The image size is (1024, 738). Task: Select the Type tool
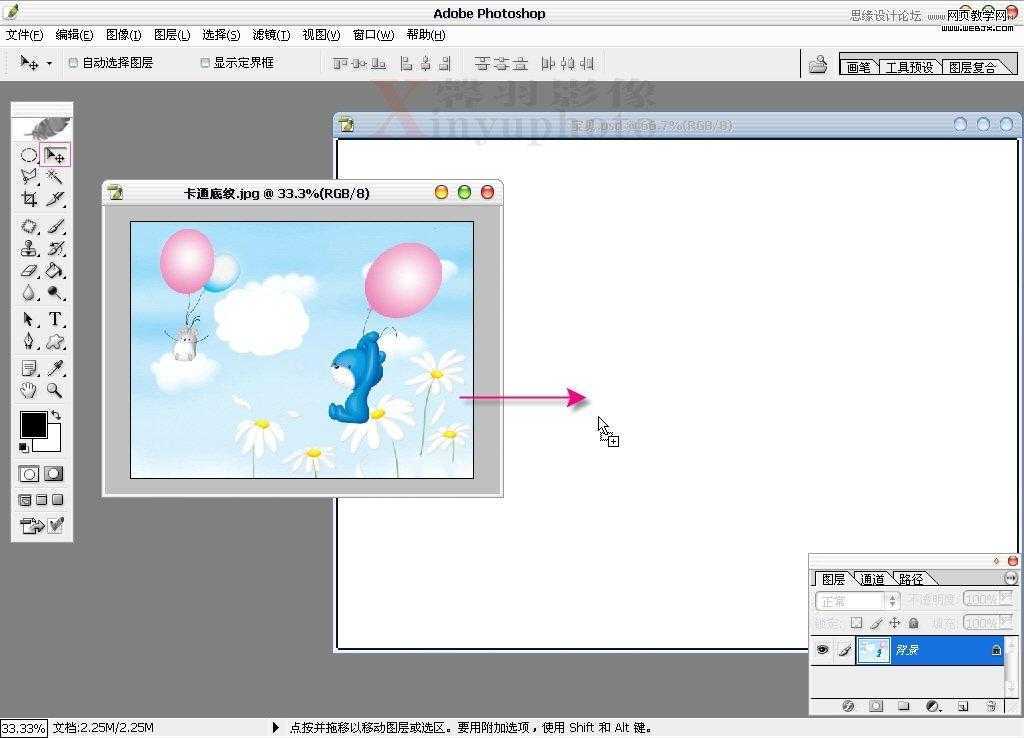(x=55, y=320)
